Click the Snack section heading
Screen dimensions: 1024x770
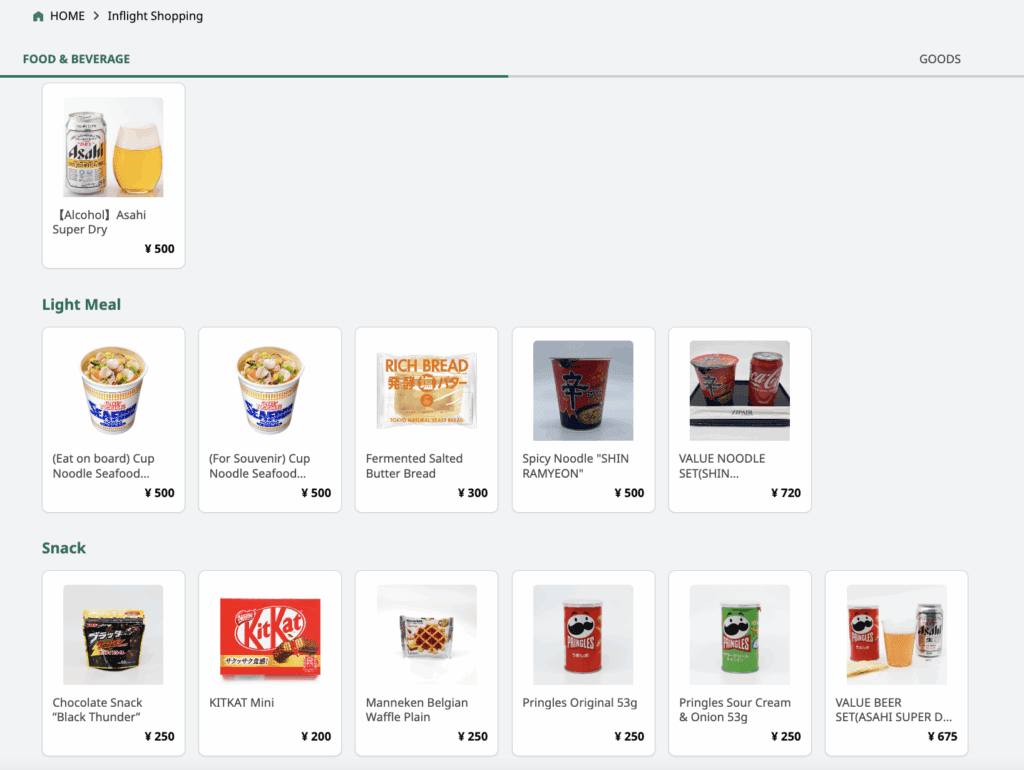[64, 548]
